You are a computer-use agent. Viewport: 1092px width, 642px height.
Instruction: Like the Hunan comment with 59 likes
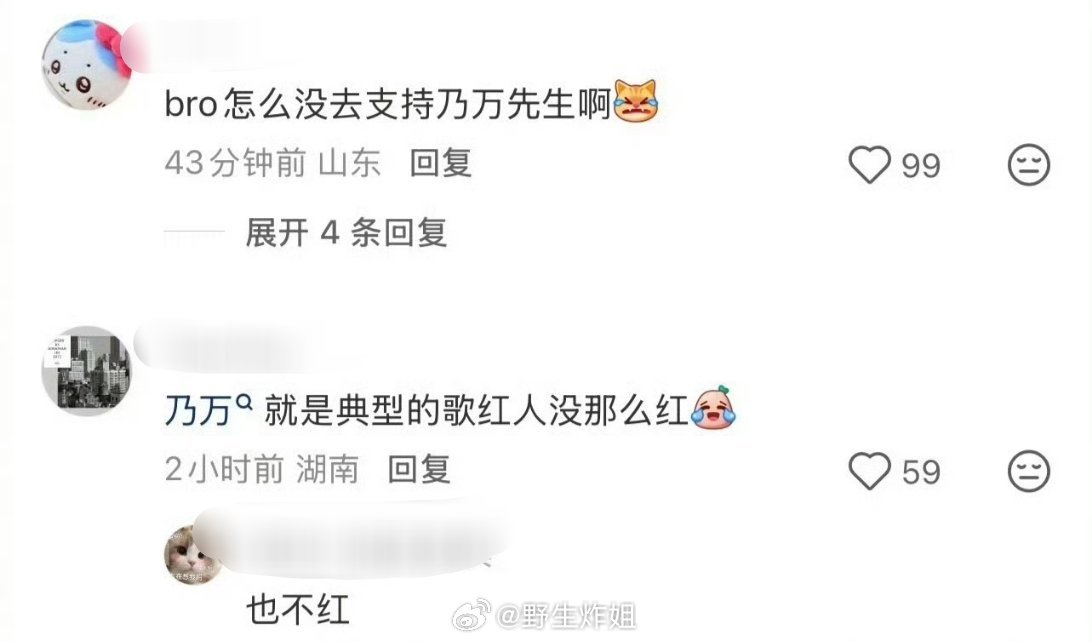coord(869,471)
